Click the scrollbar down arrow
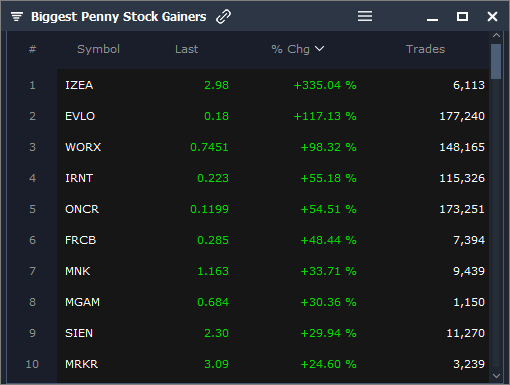Viewport: 510px width, 385px height. click(x=496, y=376)
